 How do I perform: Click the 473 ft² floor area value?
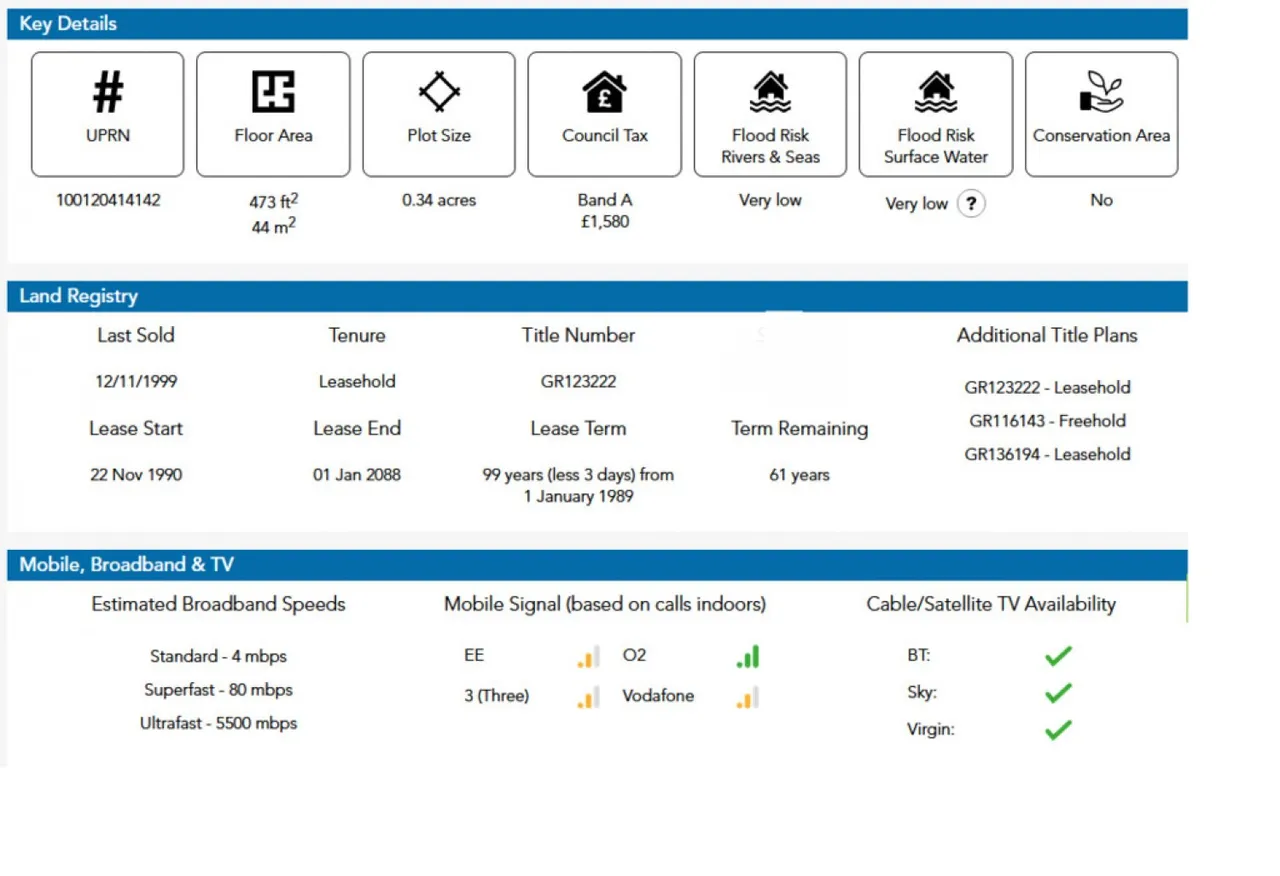point(273,201)
